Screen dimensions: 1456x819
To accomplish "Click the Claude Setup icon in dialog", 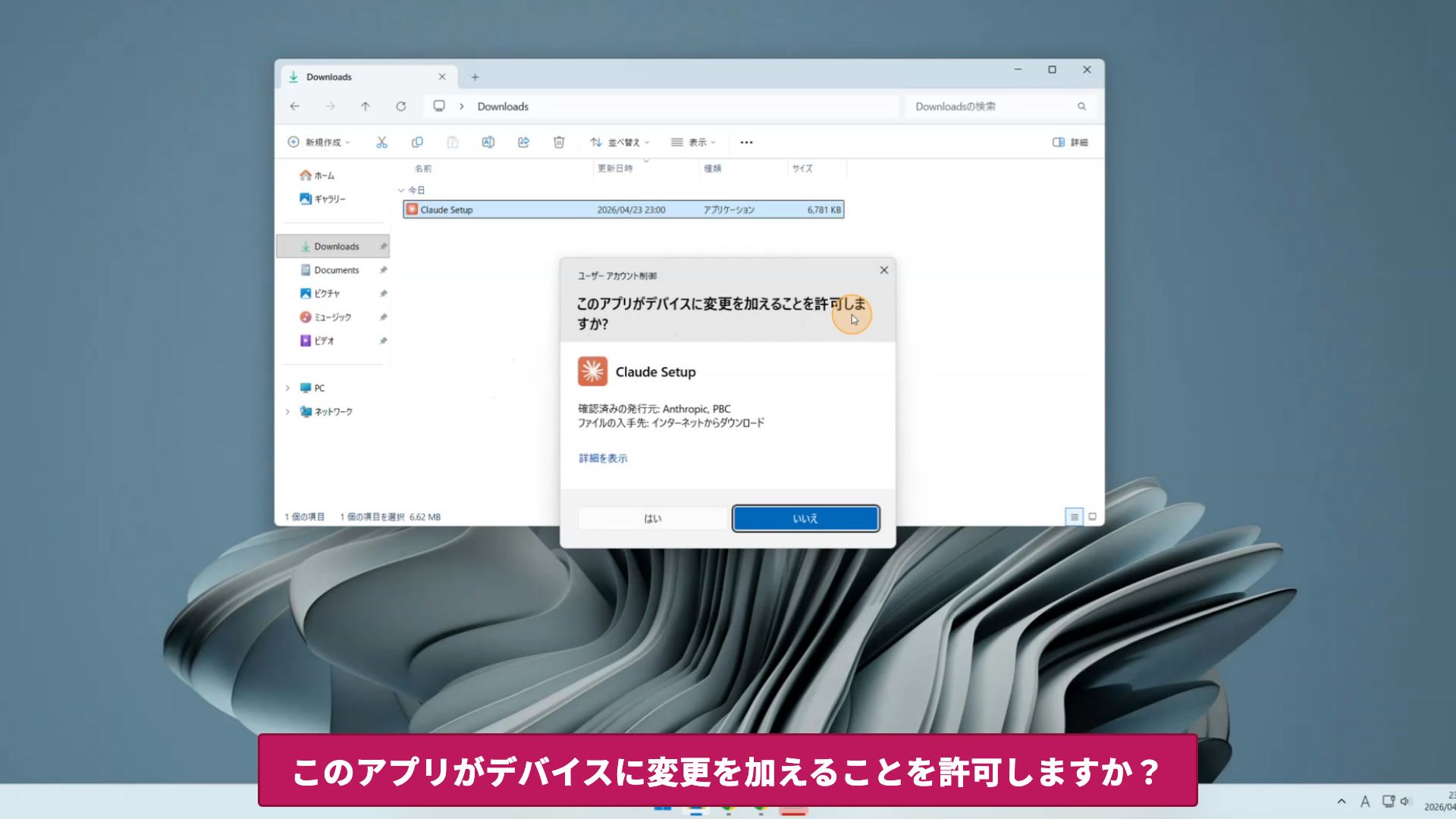I will [x=592, y=372].
